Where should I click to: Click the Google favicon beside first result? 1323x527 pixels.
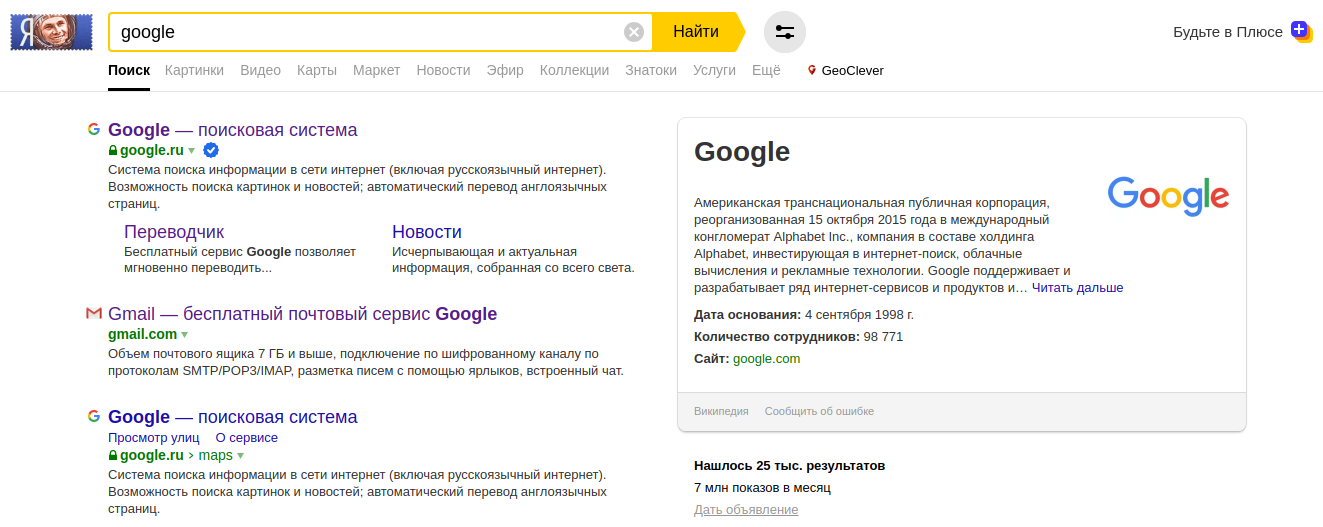coord(94,129)
